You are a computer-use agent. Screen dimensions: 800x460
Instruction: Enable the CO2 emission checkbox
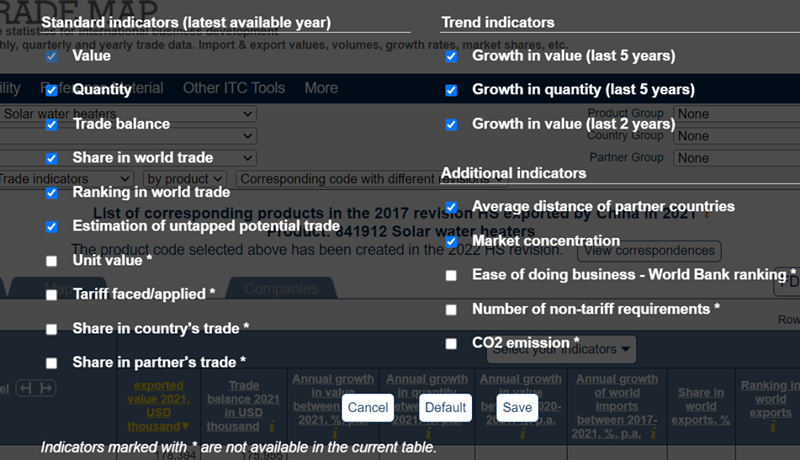[451, 344]
